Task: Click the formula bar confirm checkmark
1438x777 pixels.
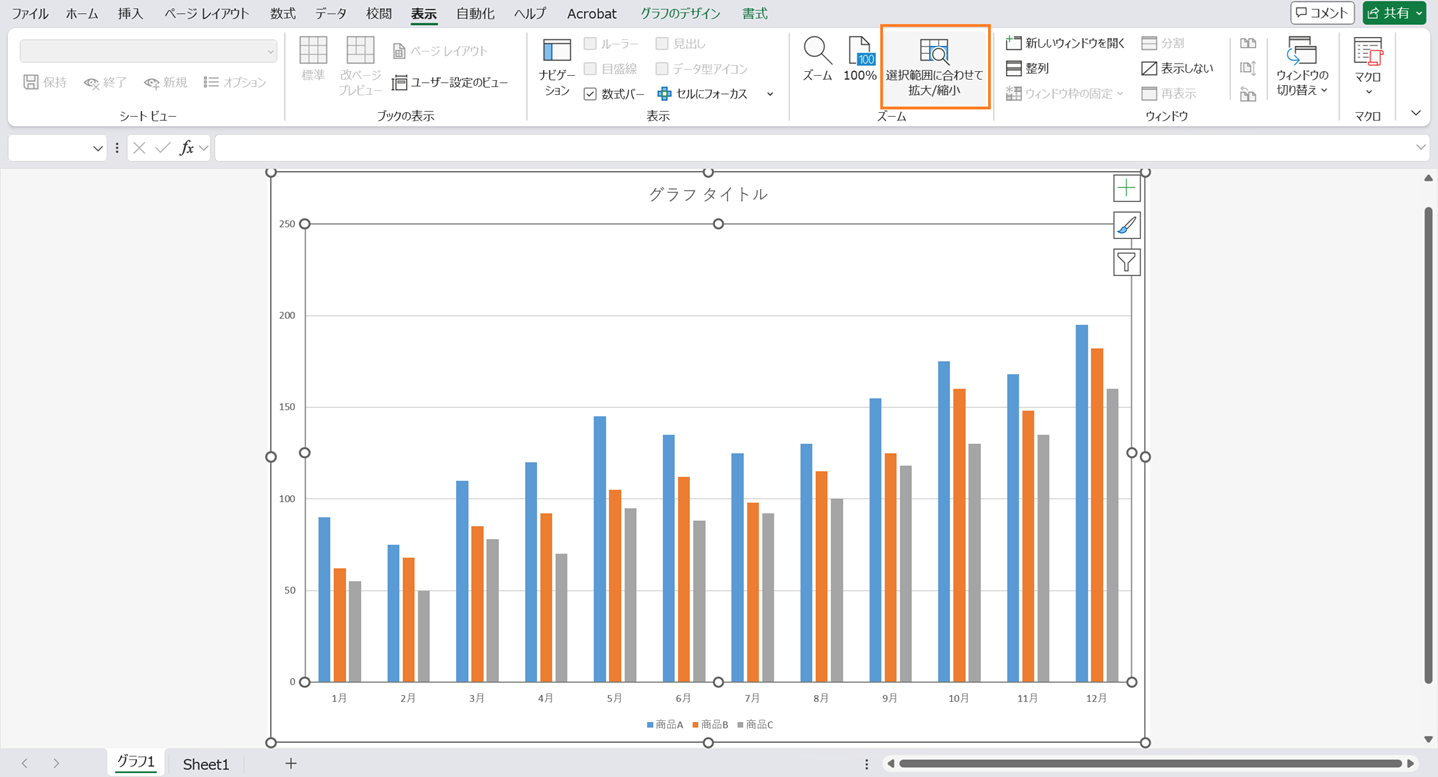Action: tap(162, 148)
